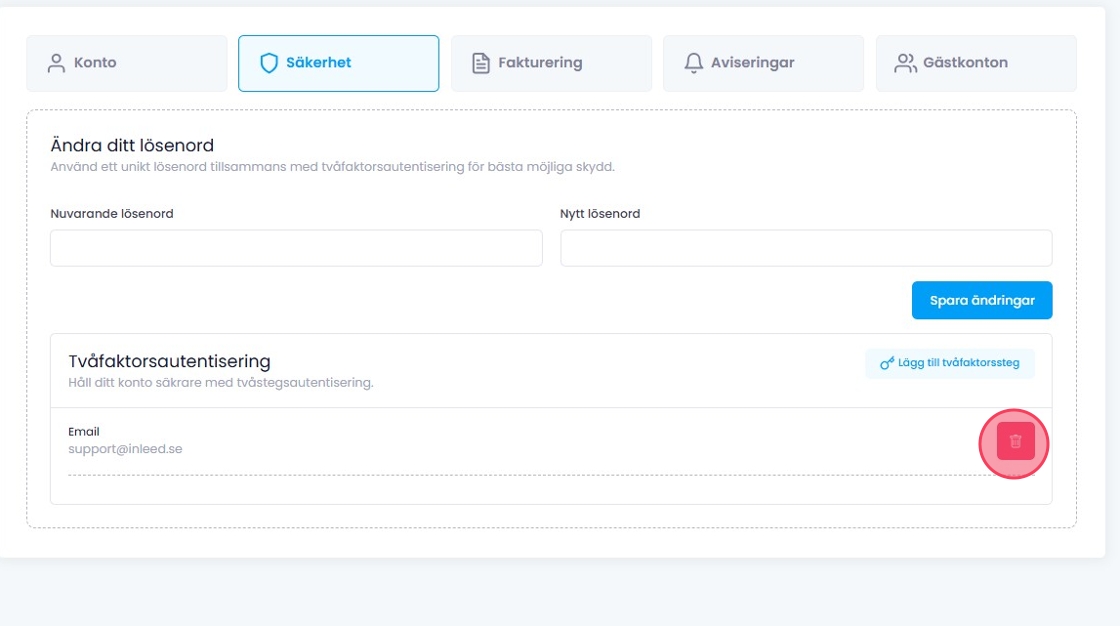
Task: Focus the Nuvarande lösenord input field
Action: [x=296, y=248]
